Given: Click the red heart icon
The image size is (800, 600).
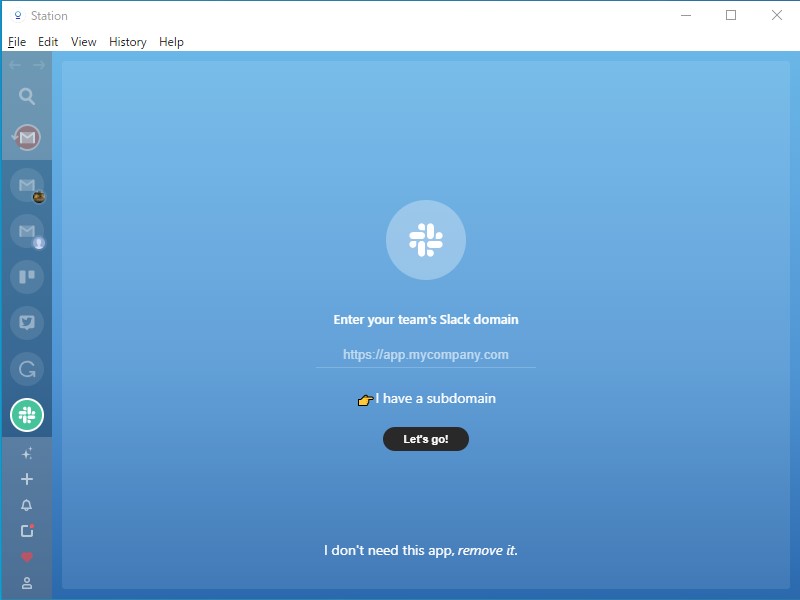Looking at the screenshot, I should [27, 557].
